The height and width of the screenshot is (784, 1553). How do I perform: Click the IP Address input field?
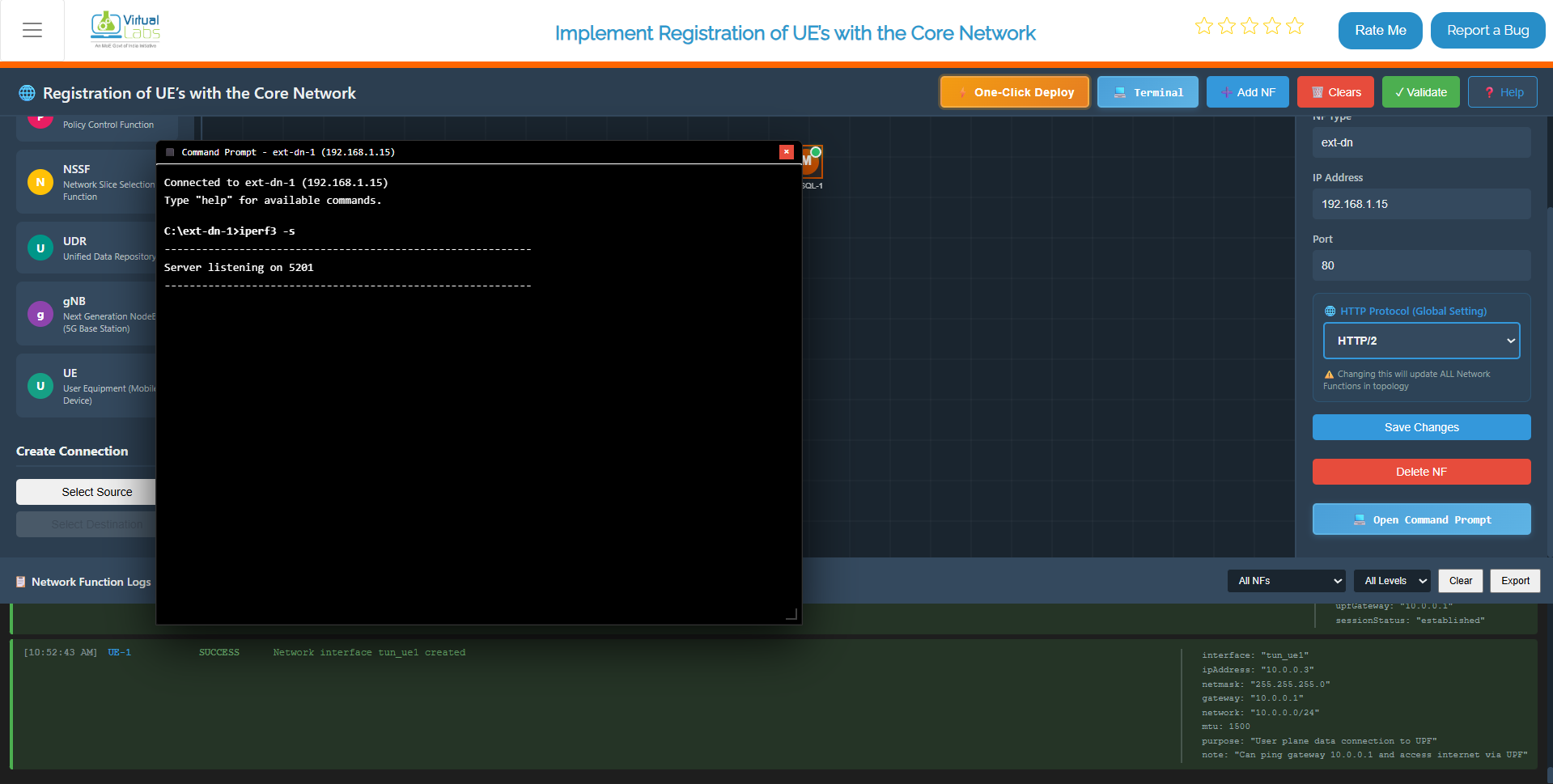coord(1421,204)
